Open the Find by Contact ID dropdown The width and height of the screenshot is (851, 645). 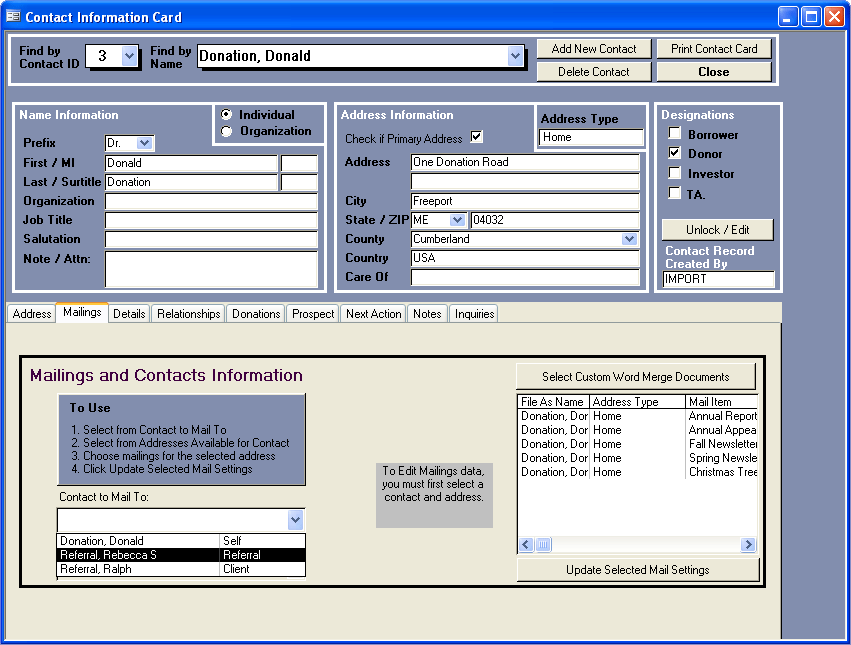pyautogui.click(x=129, y=57)
